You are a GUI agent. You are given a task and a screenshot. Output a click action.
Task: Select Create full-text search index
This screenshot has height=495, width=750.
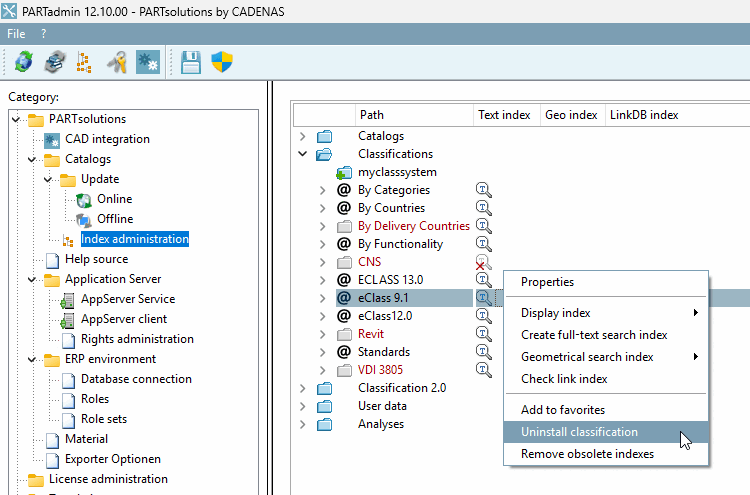594,335
